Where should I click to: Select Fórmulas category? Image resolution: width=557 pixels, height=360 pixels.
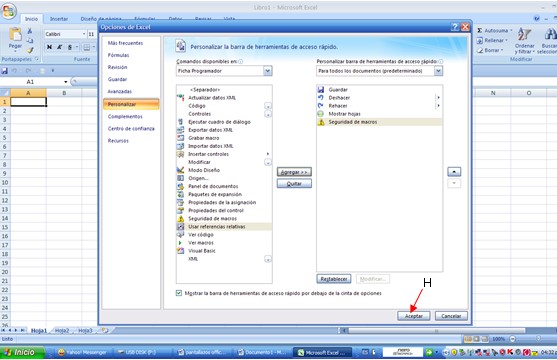(x=119, y=55)
